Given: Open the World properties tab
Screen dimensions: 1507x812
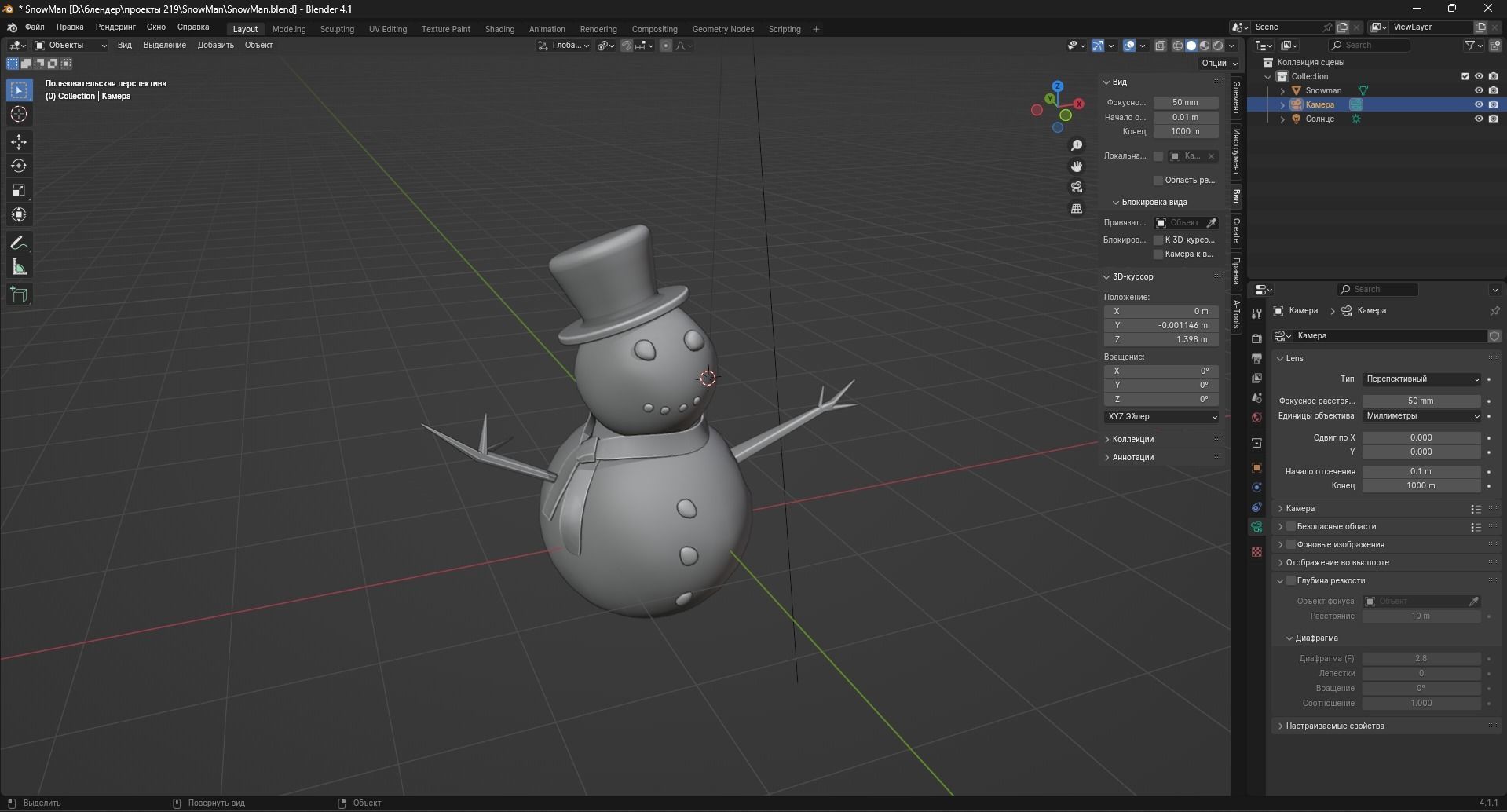Looking at the screenshot, I should 1256,417.
